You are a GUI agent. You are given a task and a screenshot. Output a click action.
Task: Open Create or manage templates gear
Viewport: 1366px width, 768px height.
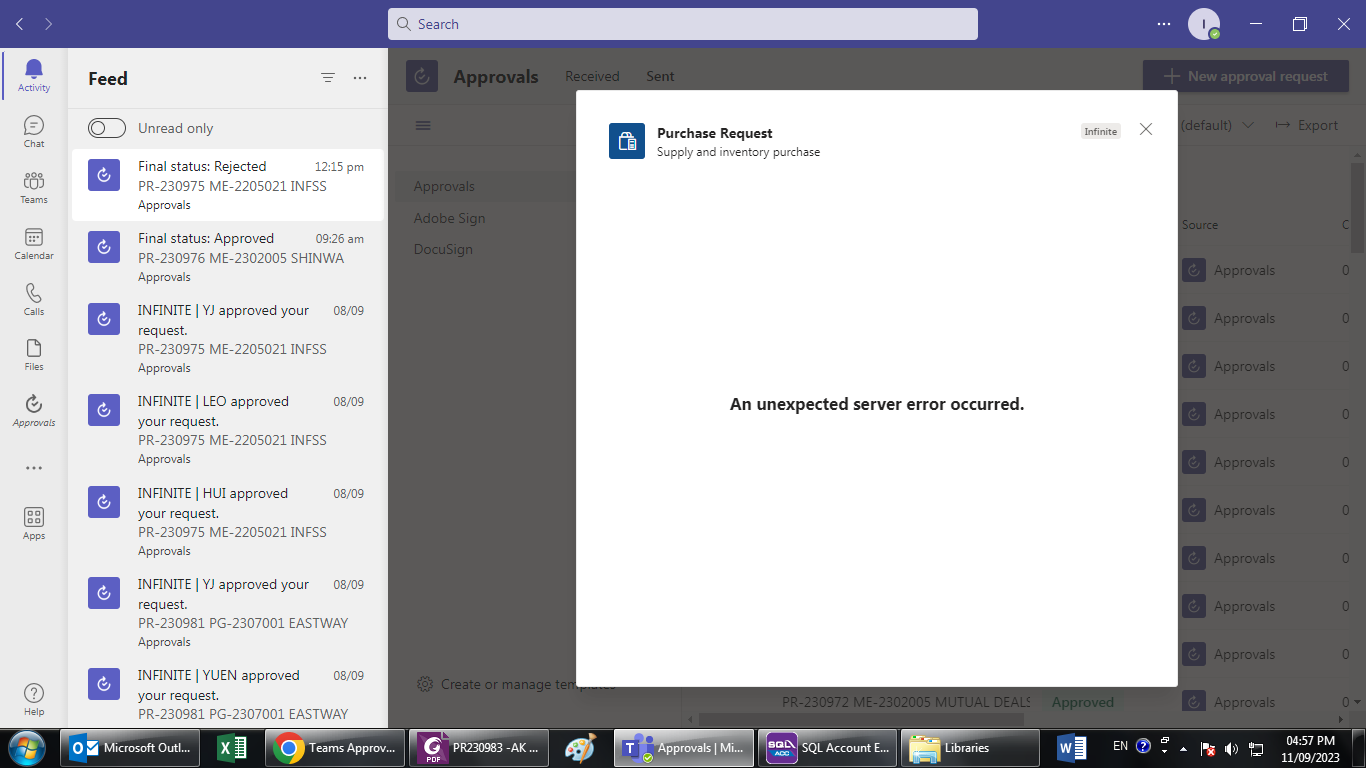pos(425,684)
